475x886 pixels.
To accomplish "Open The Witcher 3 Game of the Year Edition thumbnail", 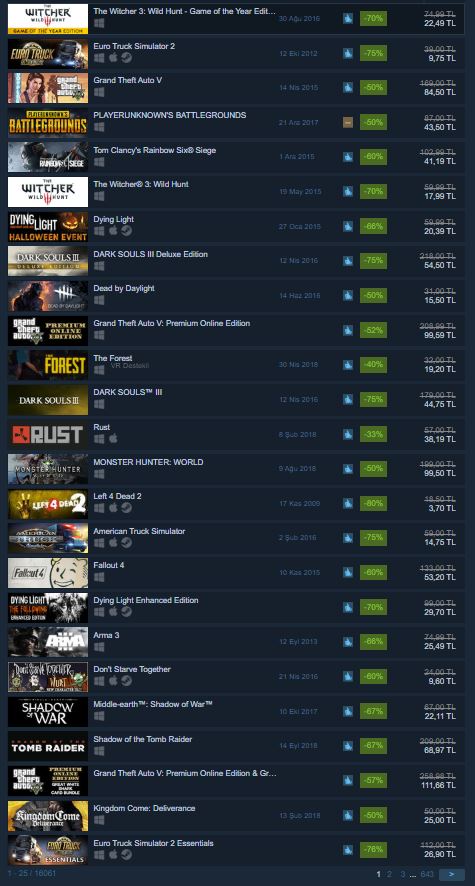I will [x=48, y=19].
